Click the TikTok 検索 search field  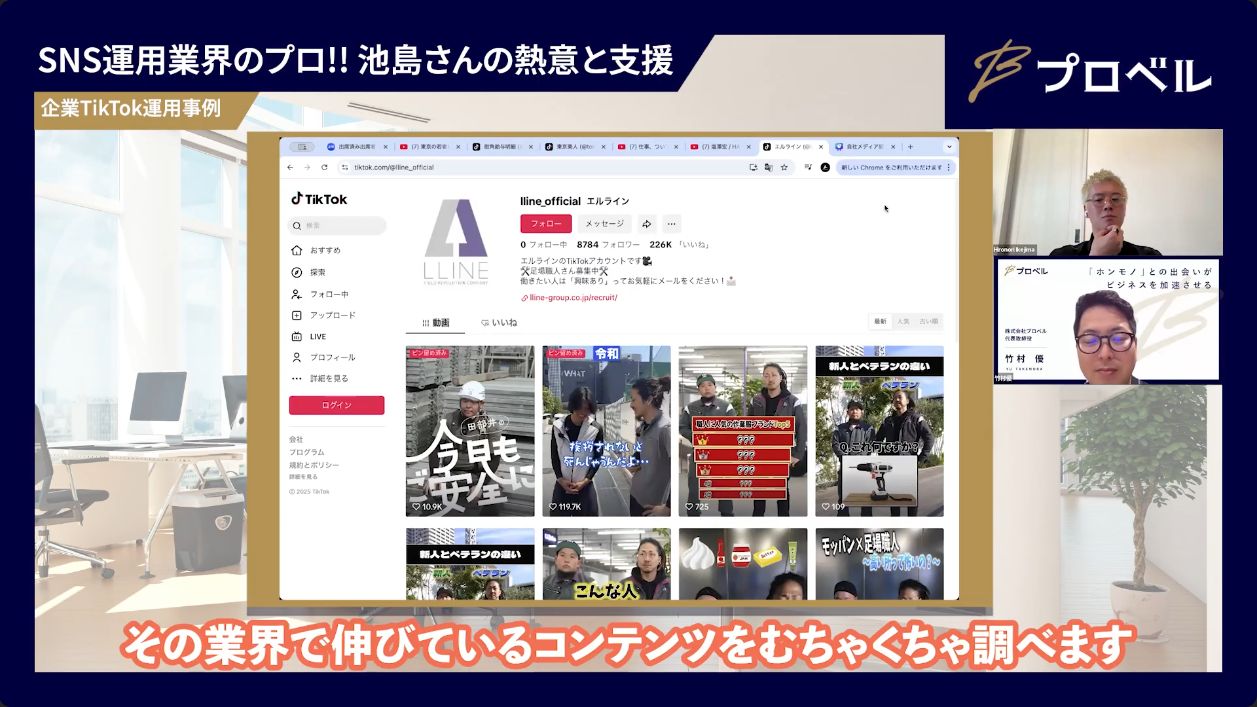[x=337, y=226]
